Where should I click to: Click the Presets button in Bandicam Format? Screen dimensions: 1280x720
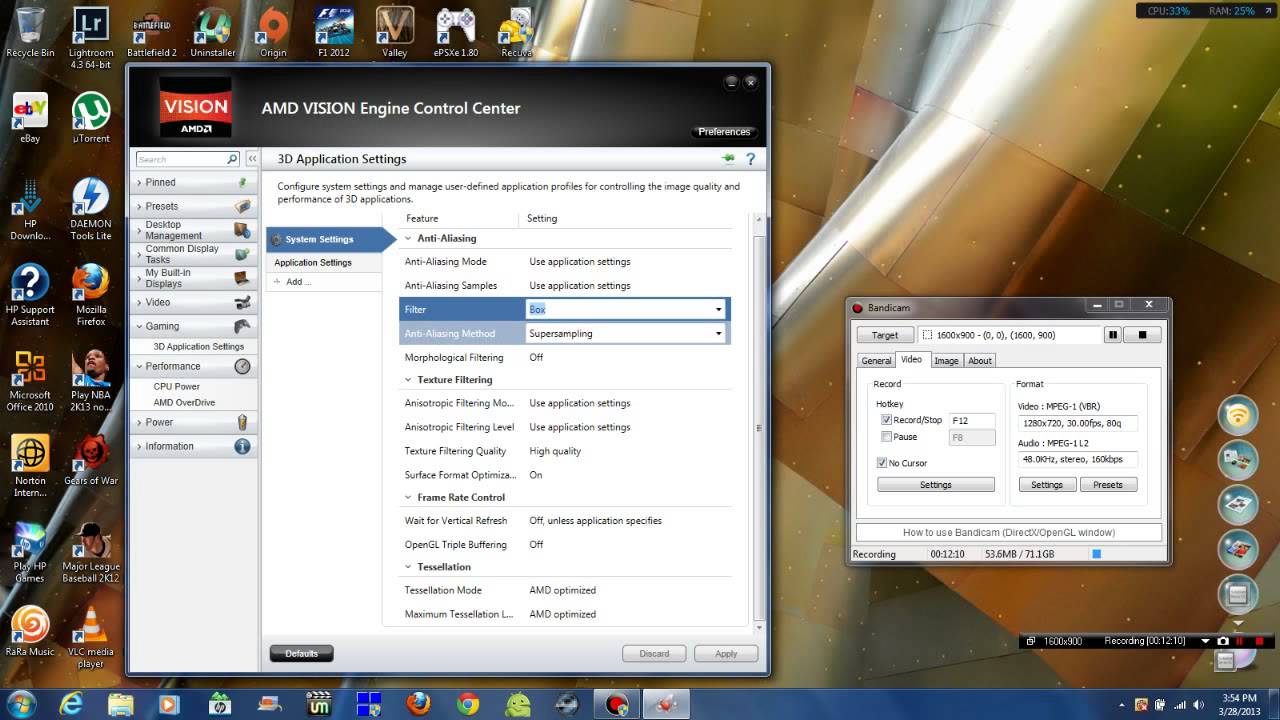(1108, 485)
